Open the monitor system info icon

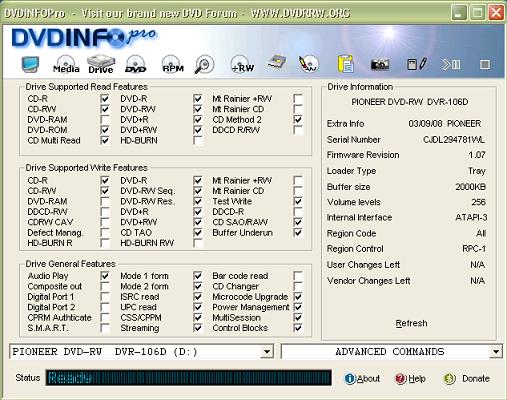30,64
